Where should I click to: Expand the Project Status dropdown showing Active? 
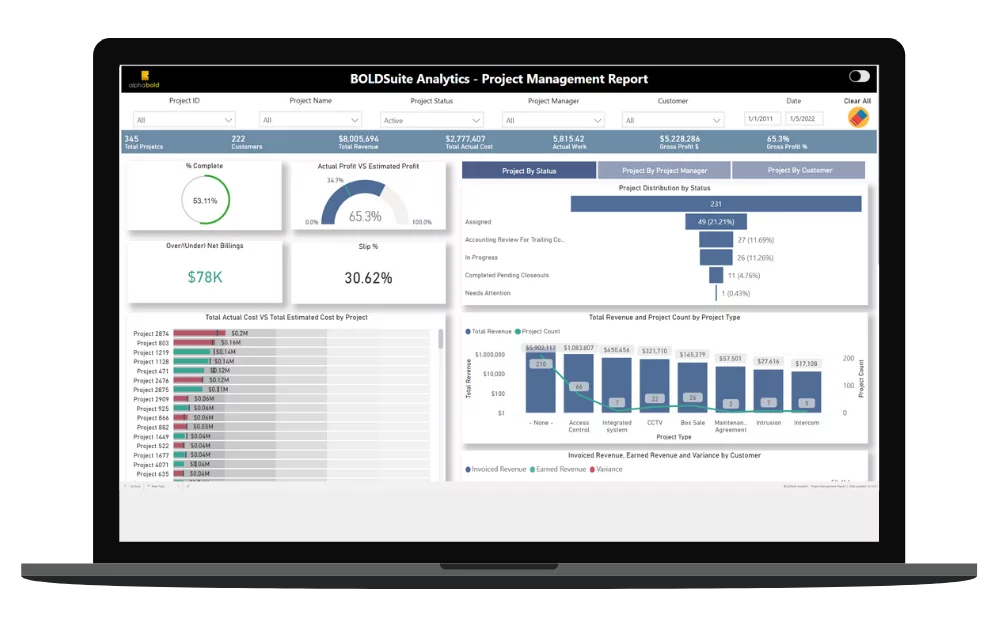point(432,120)
